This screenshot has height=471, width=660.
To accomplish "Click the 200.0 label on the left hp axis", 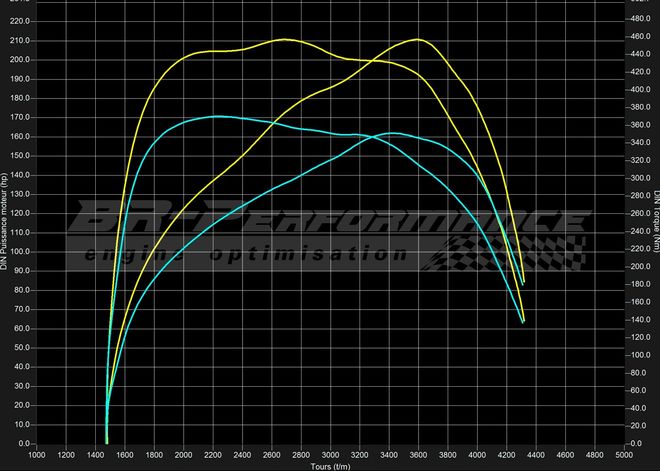I will click(x=20, y=60).
